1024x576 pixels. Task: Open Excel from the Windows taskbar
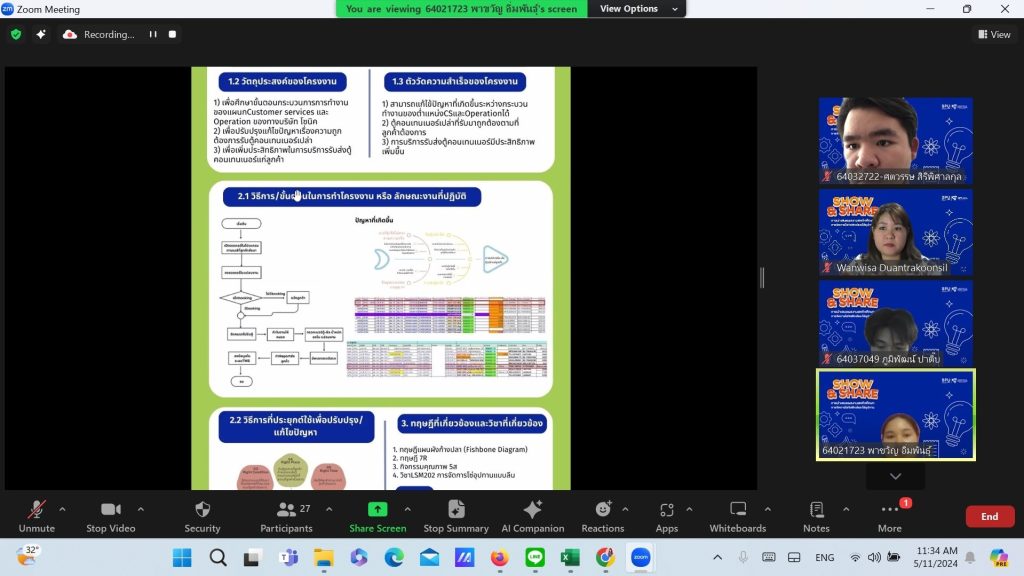click(570, 557)
